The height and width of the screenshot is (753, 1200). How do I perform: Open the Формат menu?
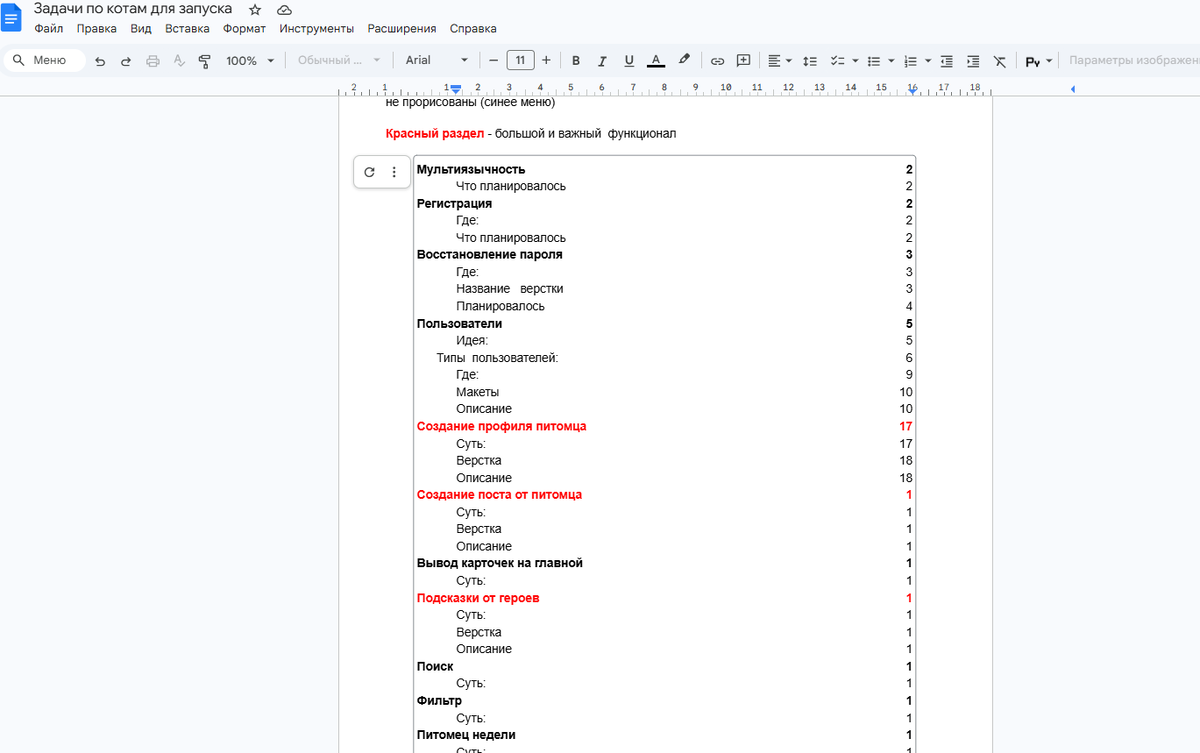(x=244, y=29)
